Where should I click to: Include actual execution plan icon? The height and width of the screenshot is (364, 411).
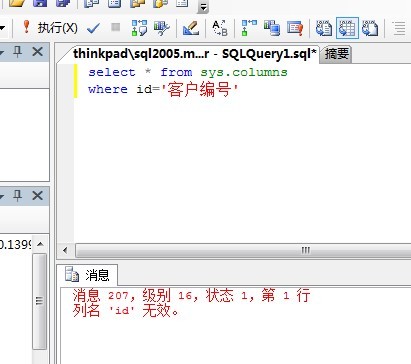(x=249, y=28)
